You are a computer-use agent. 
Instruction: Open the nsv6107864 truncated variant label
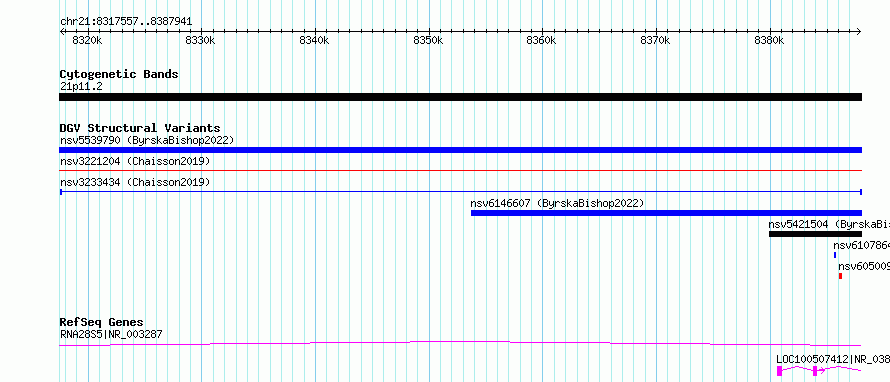click(861, 245)
